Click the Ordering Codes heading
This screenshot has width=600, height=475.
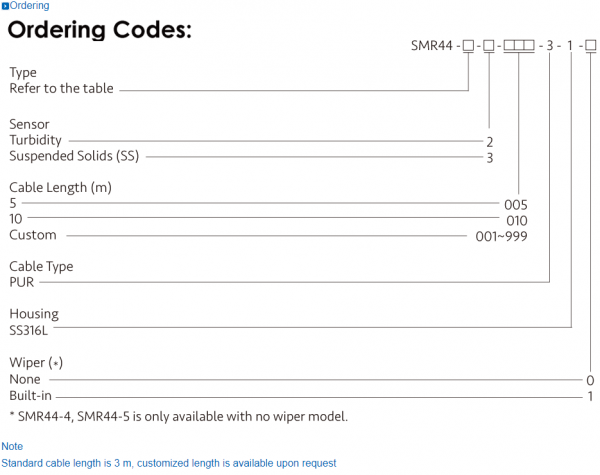(x=100, y=30)
